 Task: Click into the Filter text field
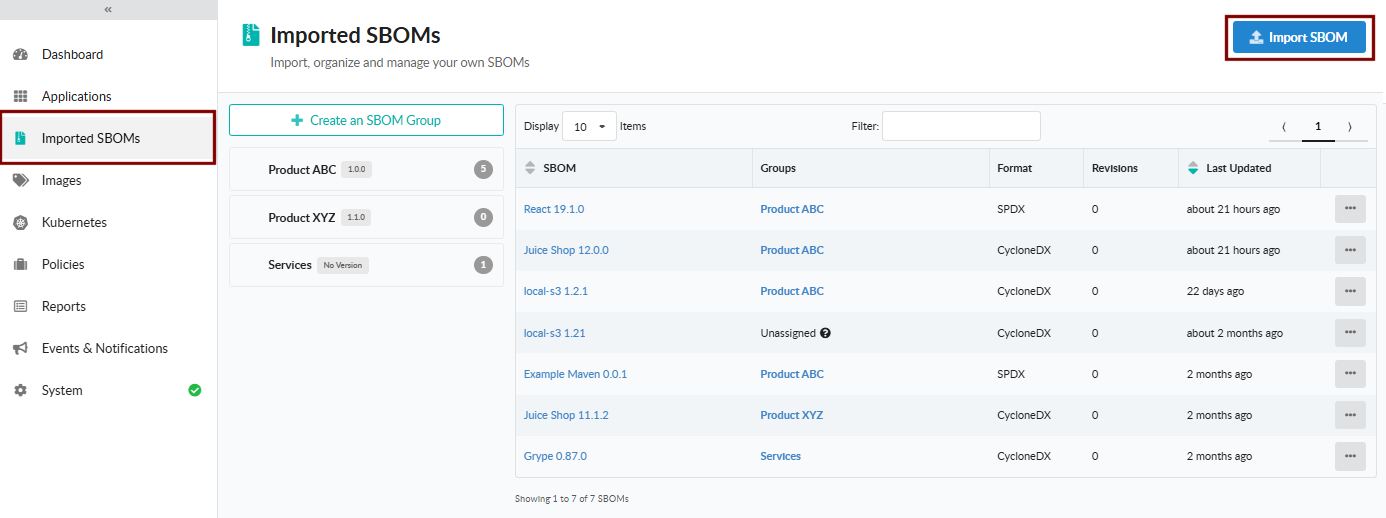[x=960, y=126]
